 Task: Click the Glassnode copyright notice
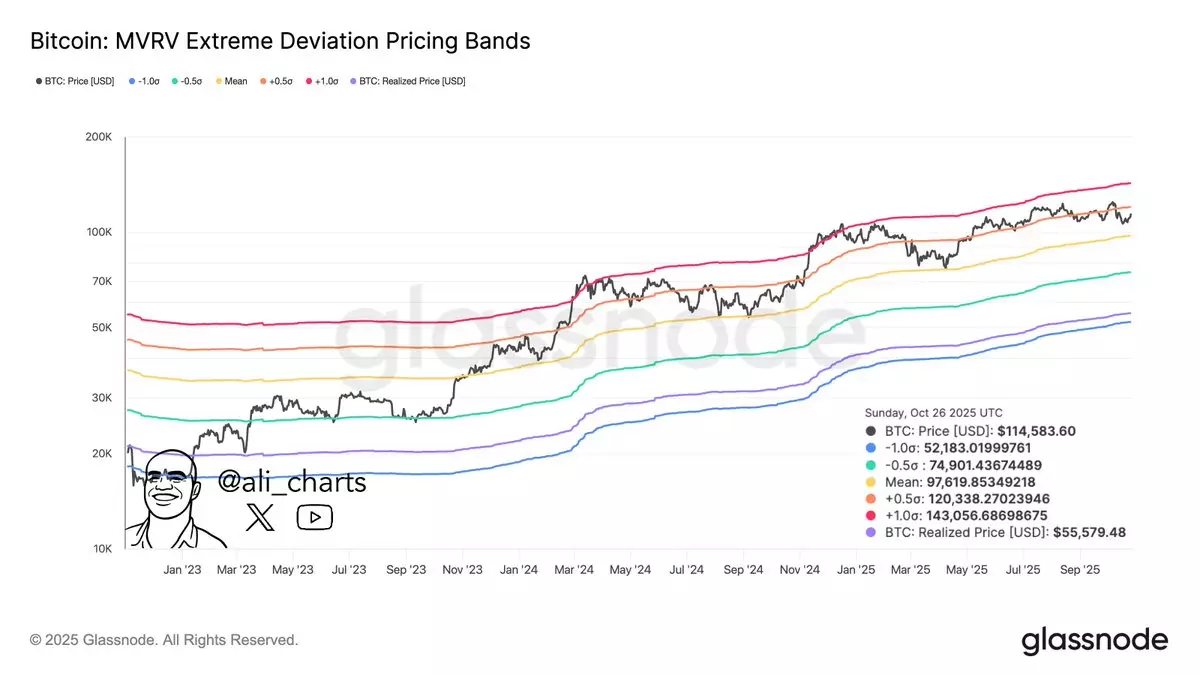pyautogui.click(x=164, y=640)
